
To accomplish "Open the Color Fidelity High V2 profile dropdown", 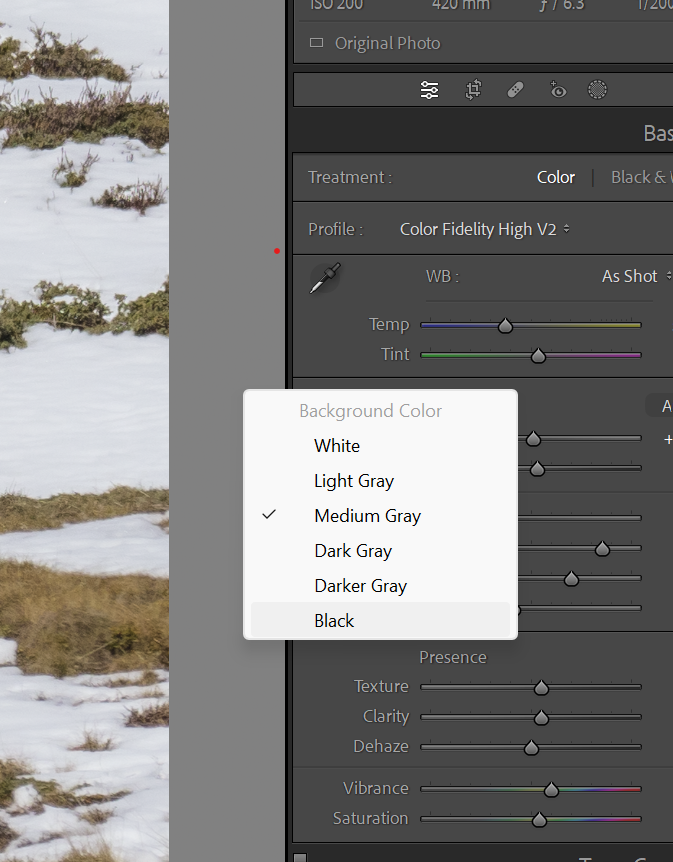I will click(x=484, y=229).
